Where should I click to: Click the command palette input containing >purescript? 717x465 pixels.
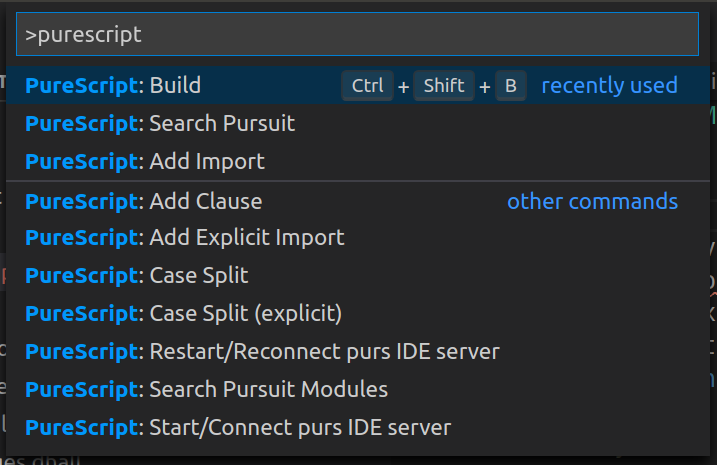357,34
